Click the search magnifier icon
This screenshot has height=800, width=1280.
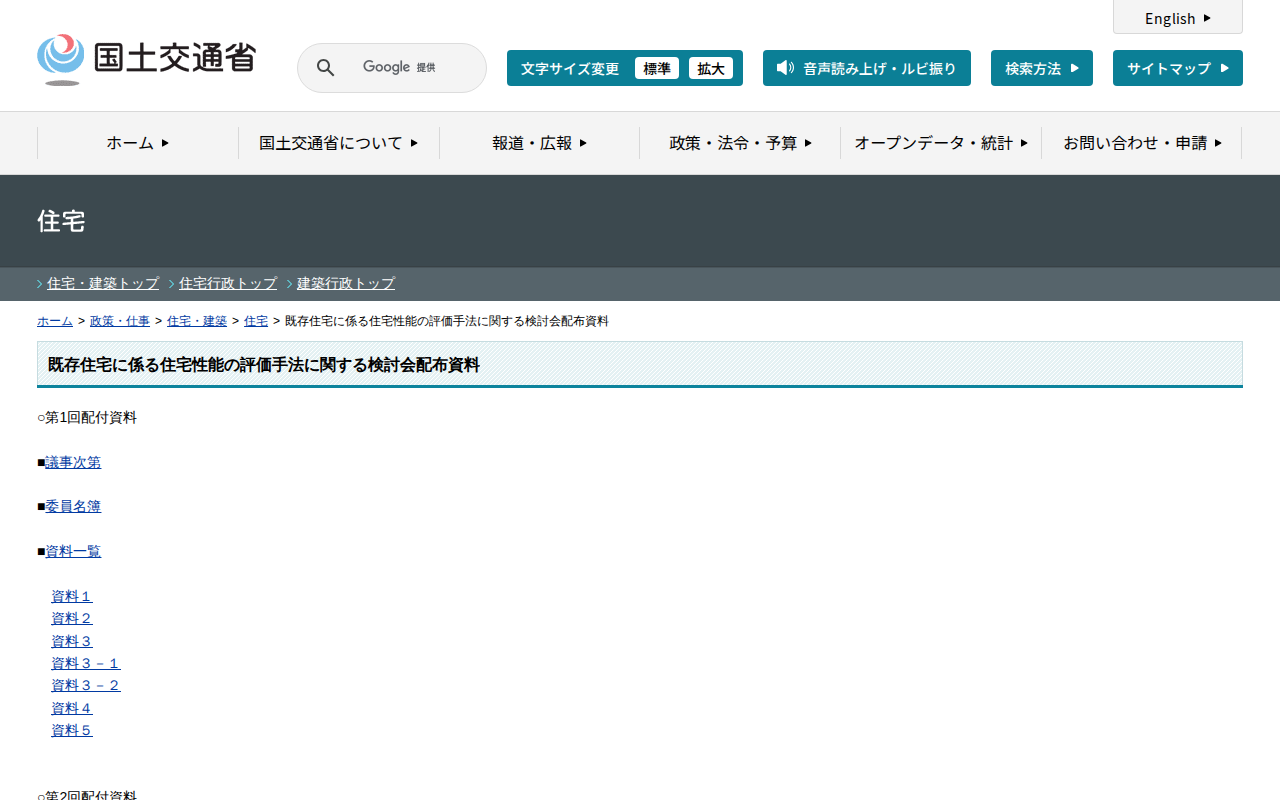coord(326,68)
